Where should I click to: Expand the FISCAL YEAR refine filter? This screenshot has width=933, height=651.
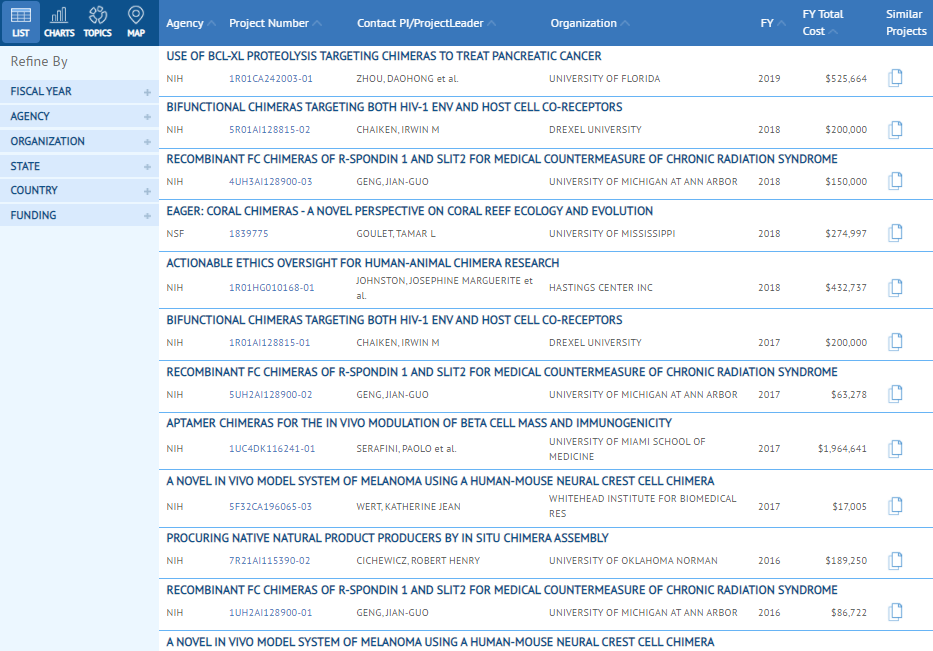(79, 92)
